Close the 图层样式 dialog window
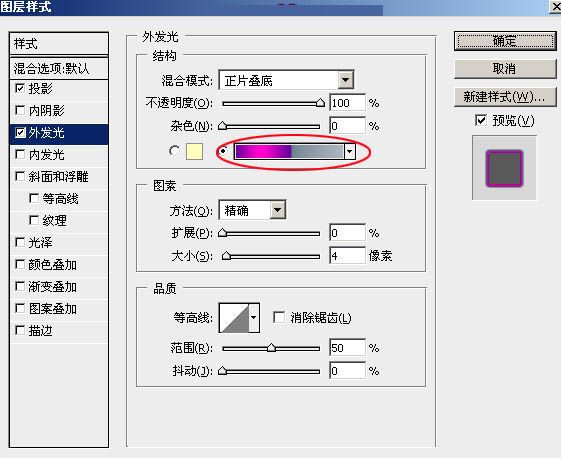Image resolution: width=561 pixels, height=458 pixels. pos(556,6)
